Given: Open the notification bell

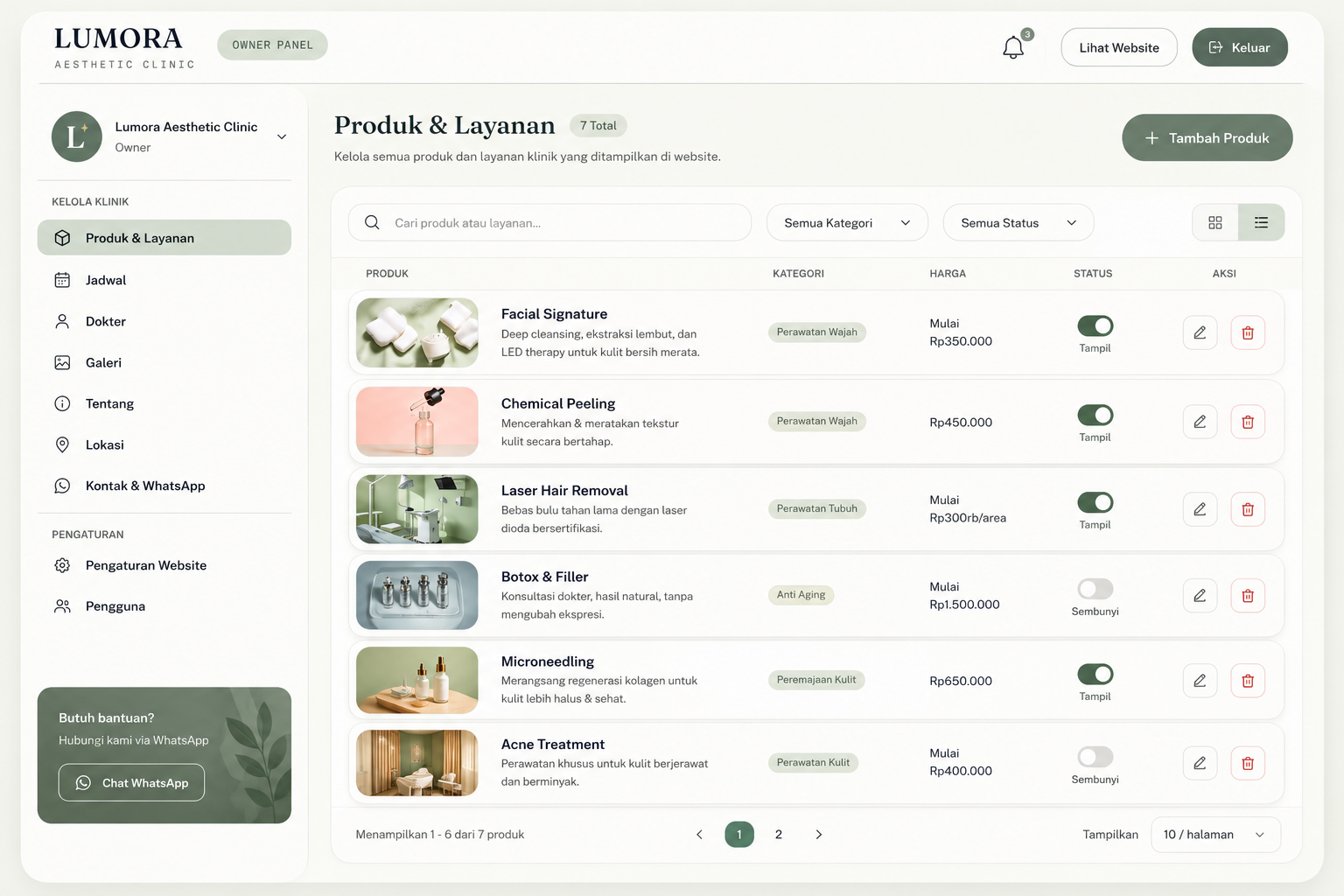Looking at the screenshot, I should 1013,47.
